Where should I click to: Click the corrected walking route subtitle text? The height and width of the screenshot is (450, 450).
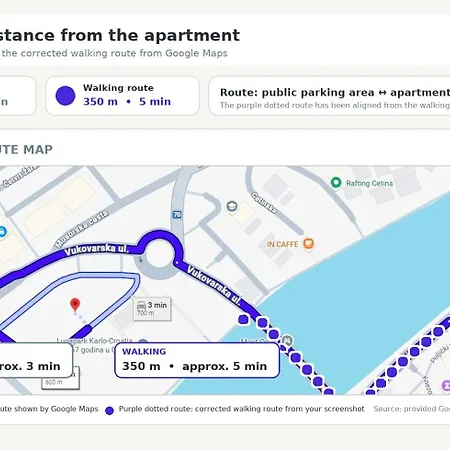click(x=114, y=53)
